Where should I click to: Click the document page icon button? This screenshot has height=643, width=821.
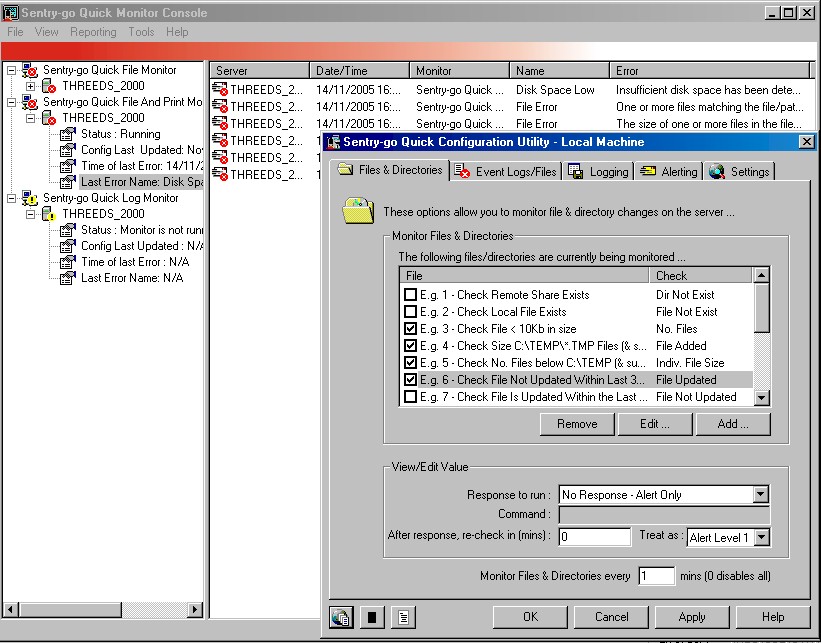click(400, 617)
